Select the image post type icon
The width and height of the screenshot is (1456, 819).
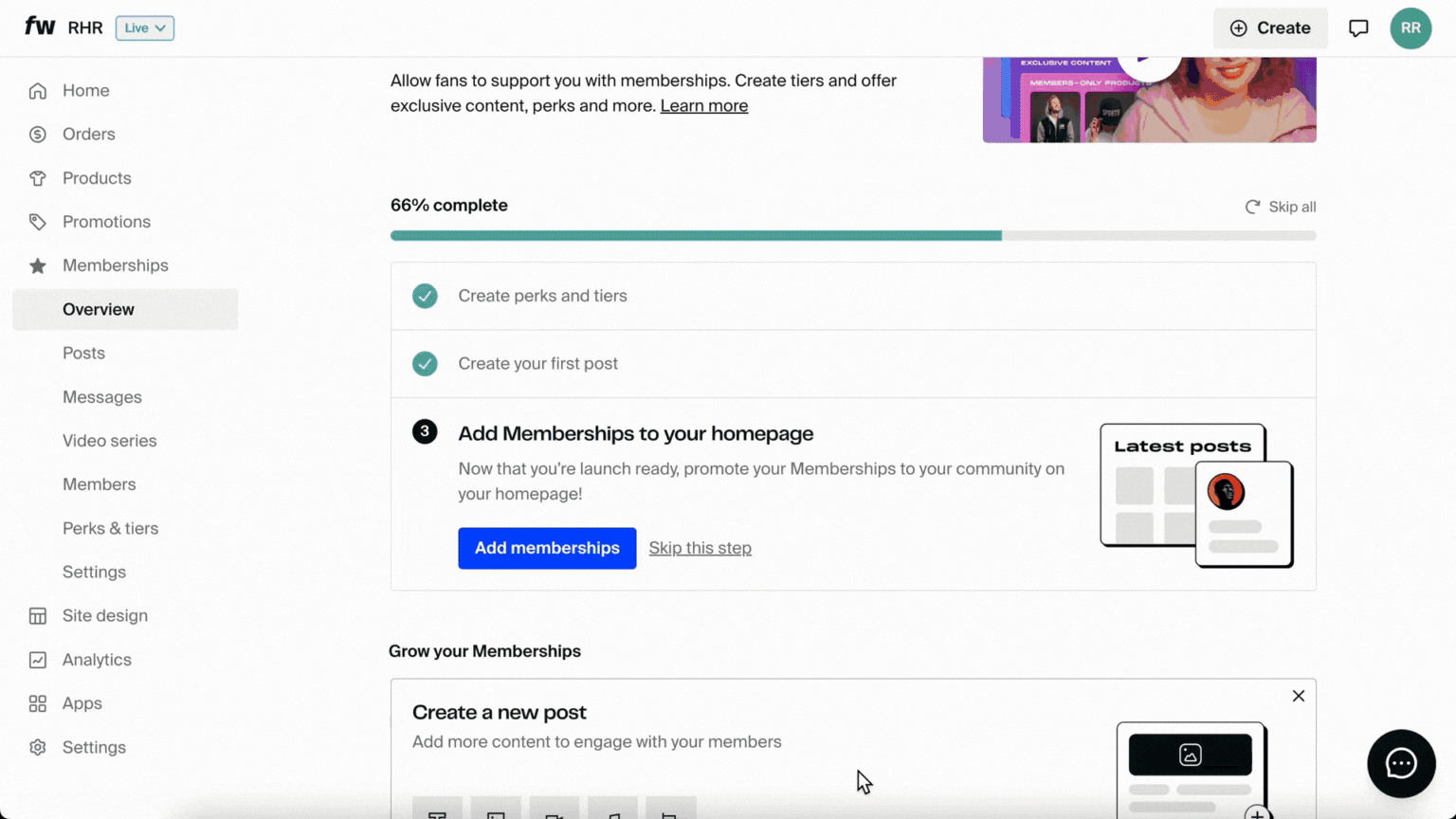[496, 812]
